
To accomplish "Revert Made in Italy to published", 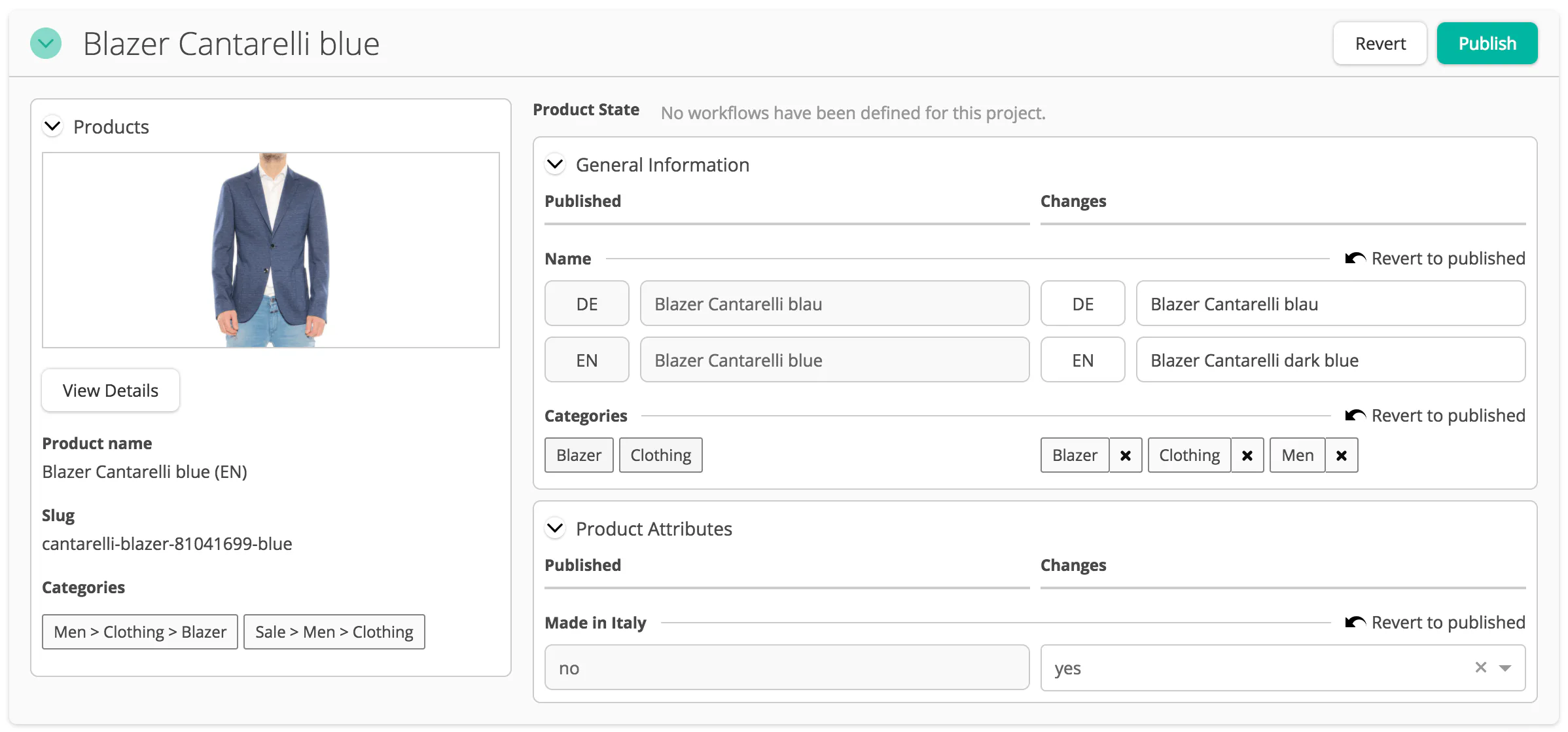I will click(x=1434, y=622).
